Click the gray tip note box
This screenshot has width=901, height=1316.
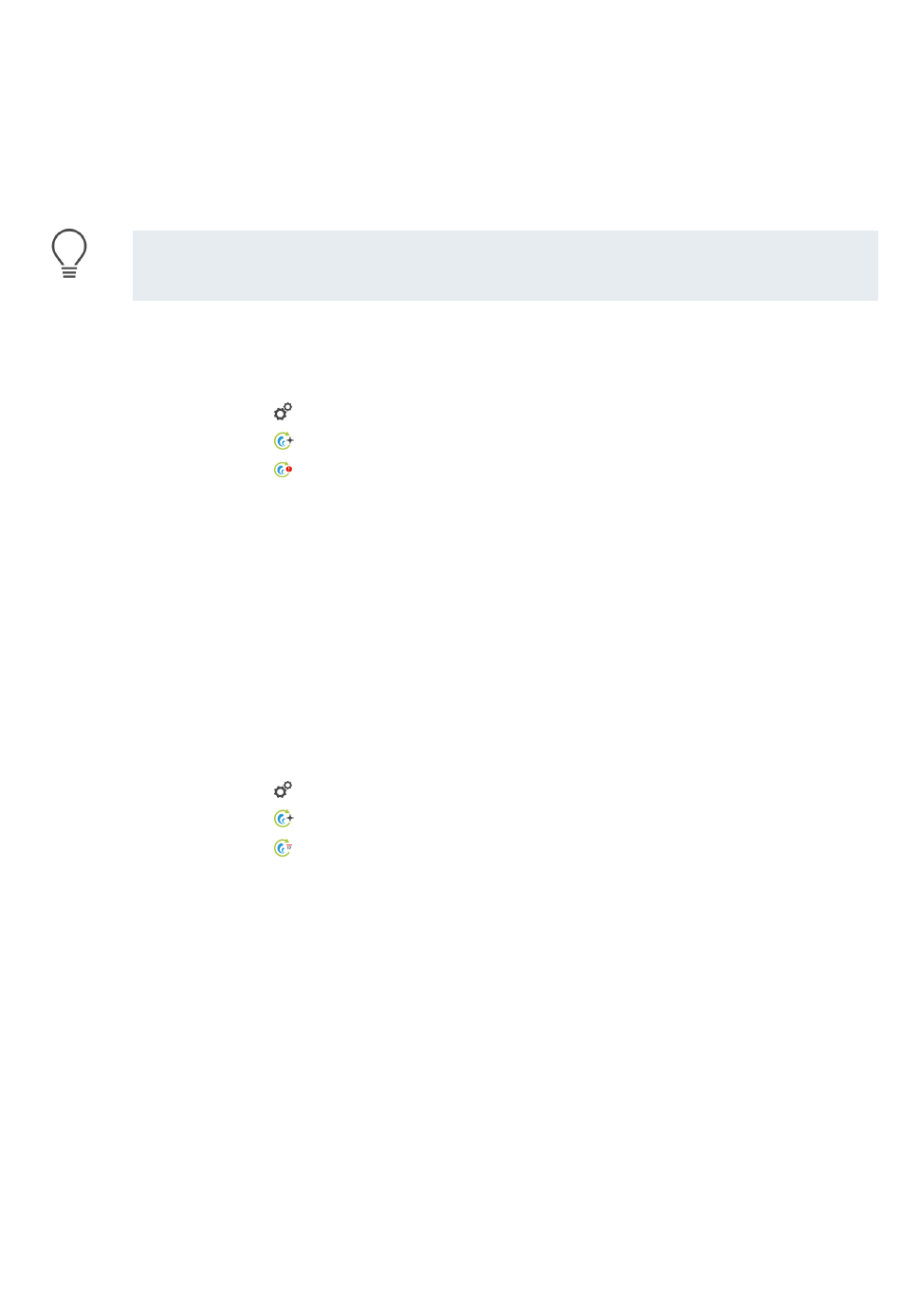click(505, 266)
